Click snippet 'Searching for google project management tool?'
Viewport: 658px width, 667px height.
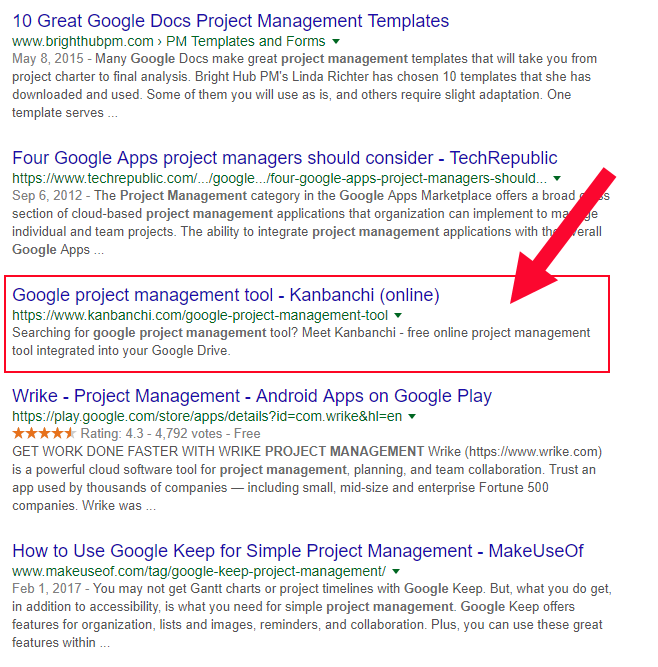click(x=155, y=333)
